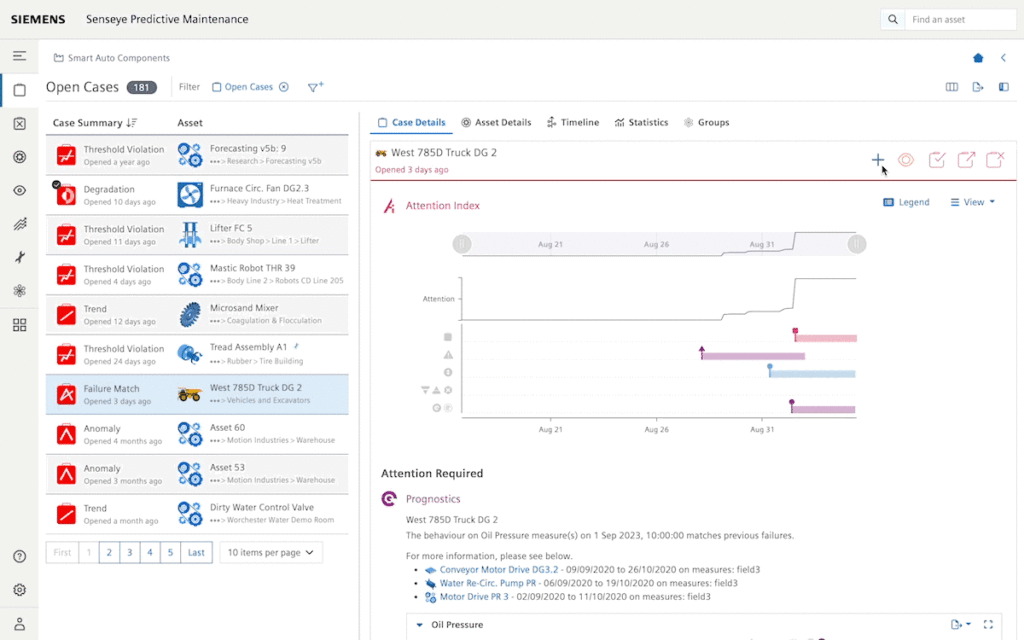The width and height of the screenshot is (1024, 640).
Task: Select the Microsand Mixer case row
Action: [x=197, y=314]
